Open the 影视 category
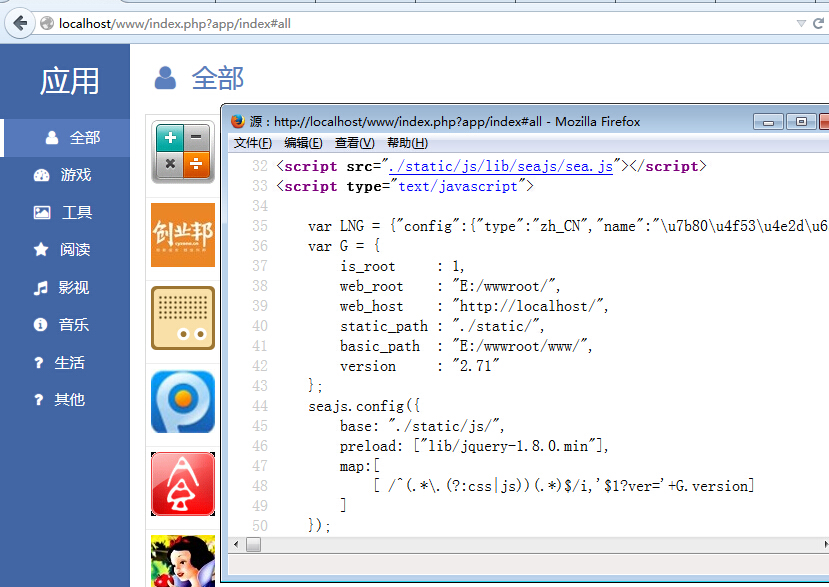Viewport: 829px width, 587px height. point(65,288)
